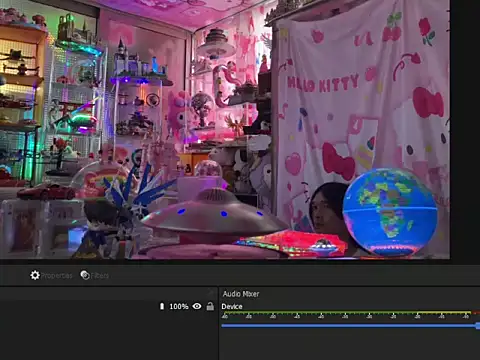Click the battery icon beside 100%
Image resolution: width=480 pixels, height=360 pixels.
coord(162,306)
